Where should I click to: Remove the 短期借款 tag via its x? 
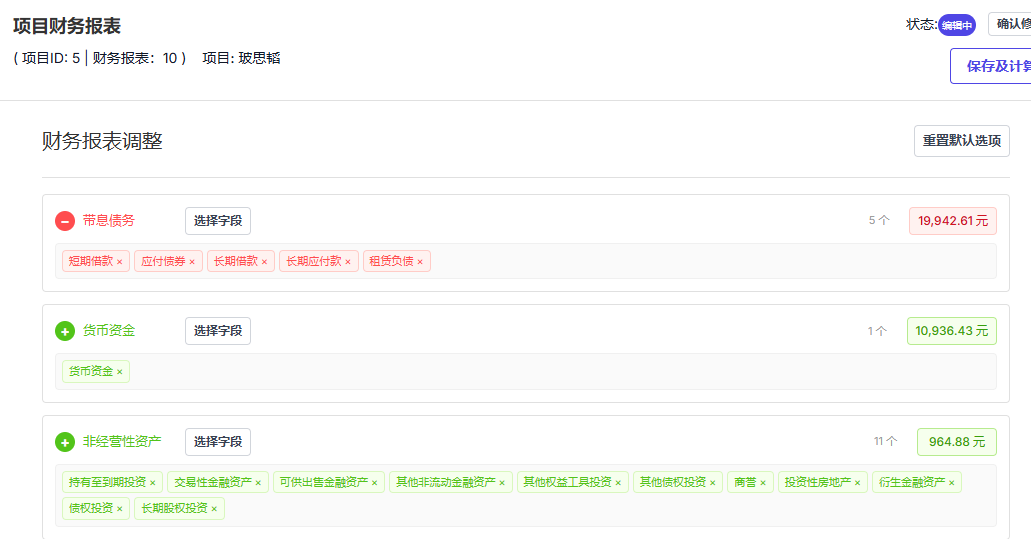coord(120,262)
